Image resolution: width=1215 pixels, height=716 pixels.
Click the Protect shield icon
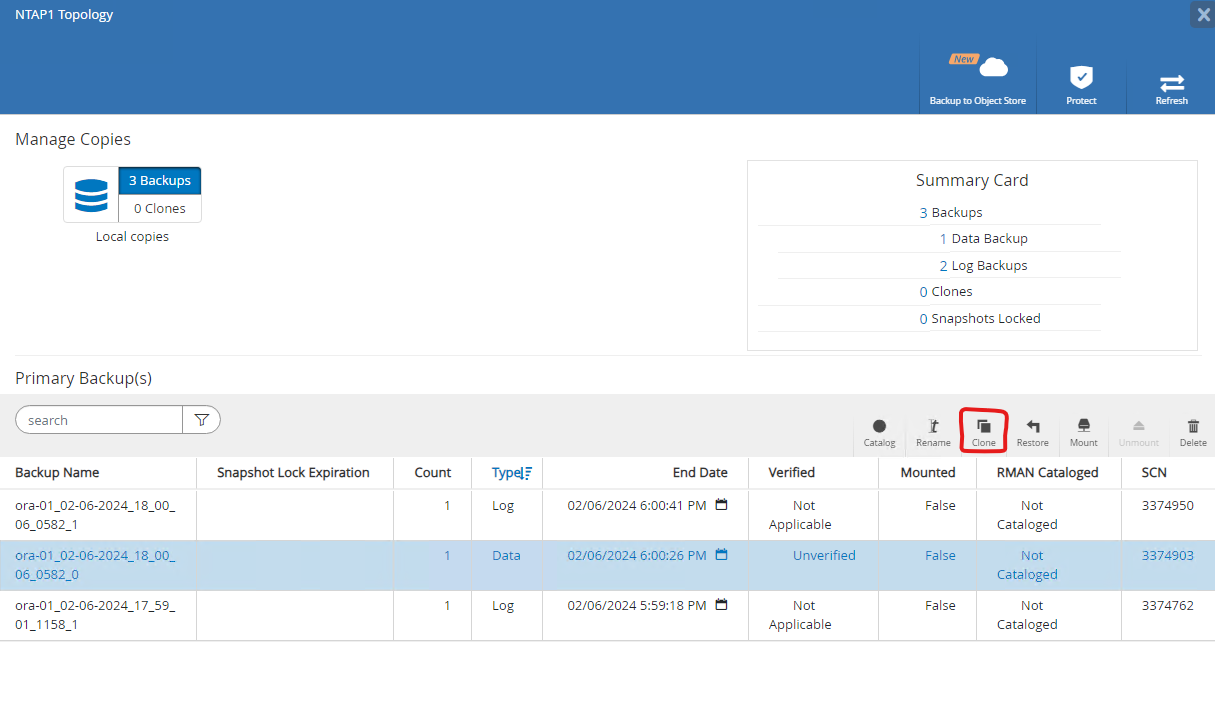pyautogui.click(x=1081, y=80)
